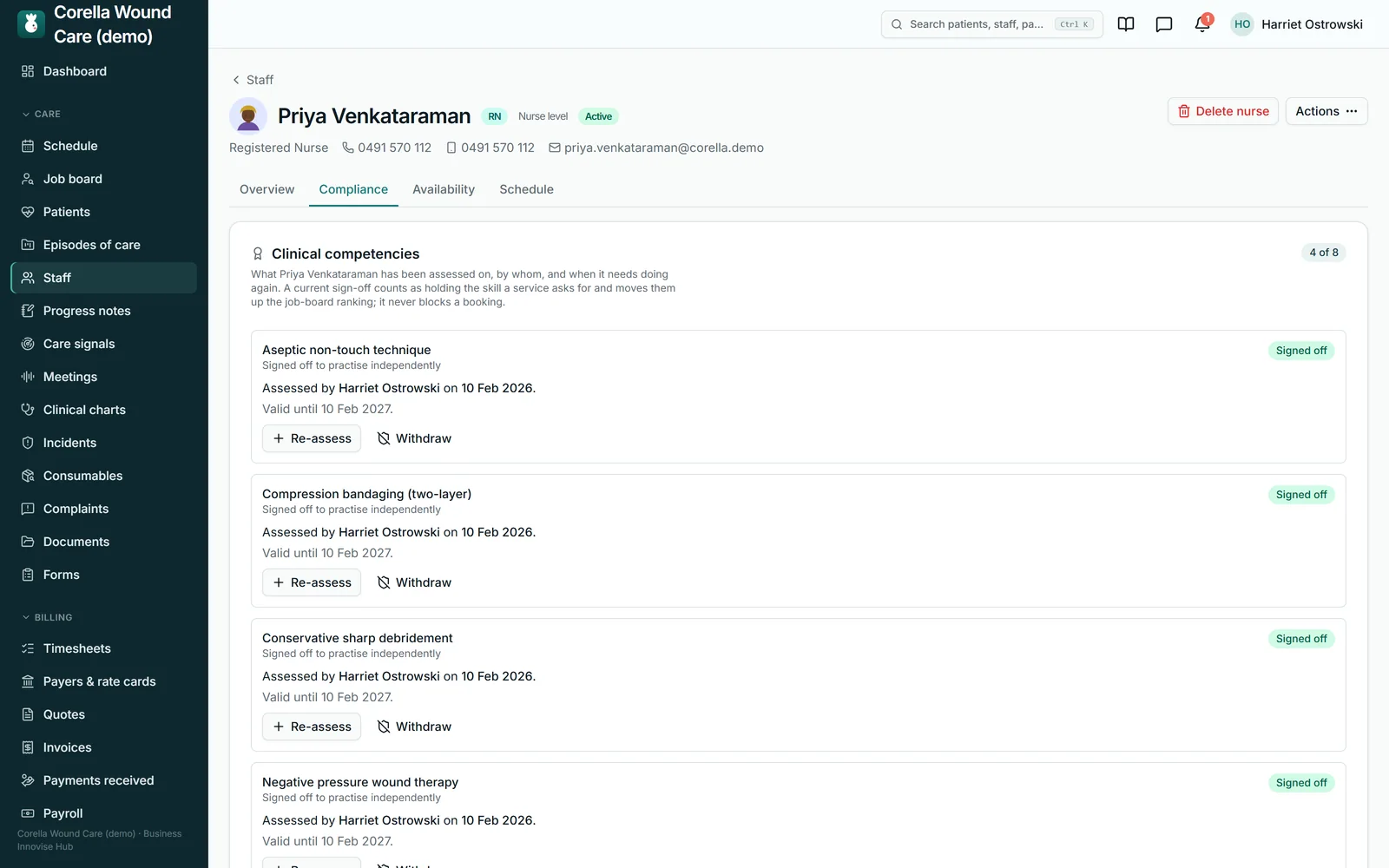Image resolution: width=1389 pixels, height=868 pixels.
Task: Click the '4 of 8' competency count
Action: 1324,253
